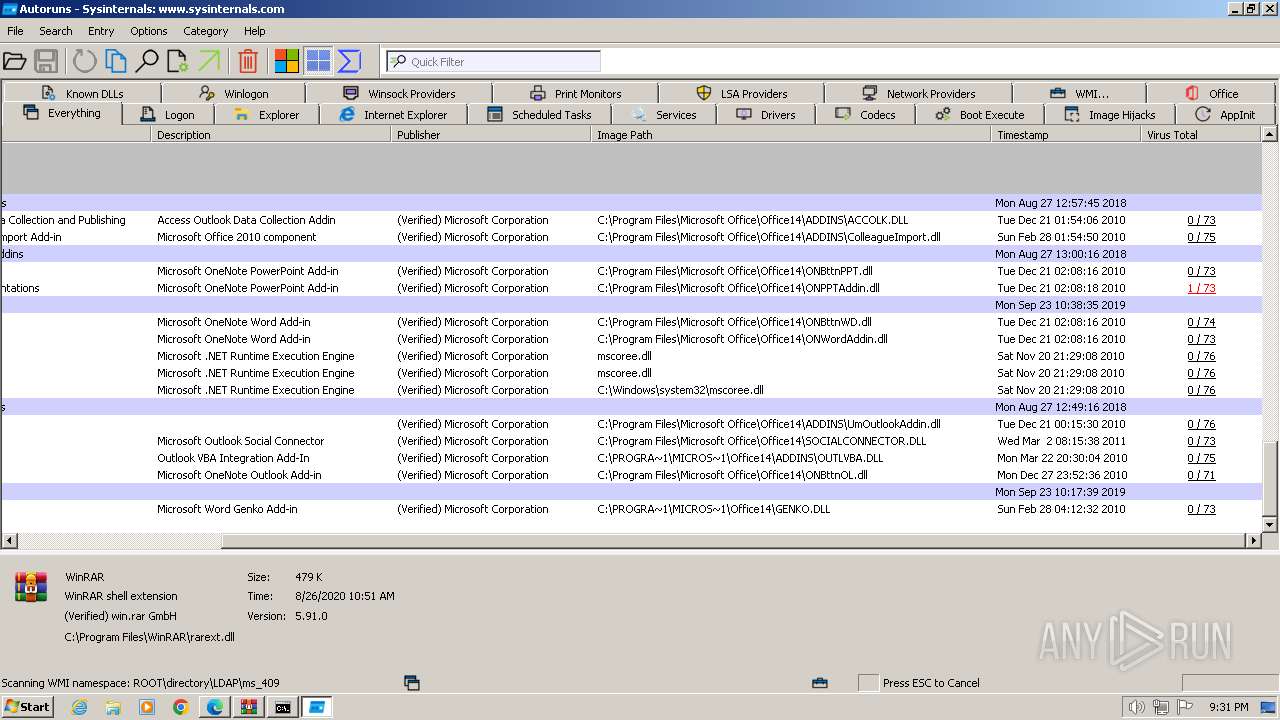This screenshot has height=720, width=1280.
Task: Open VirusTotal result for ACCOLK.DLL row
Action: pyautogui.click(x=1201, y=220)
